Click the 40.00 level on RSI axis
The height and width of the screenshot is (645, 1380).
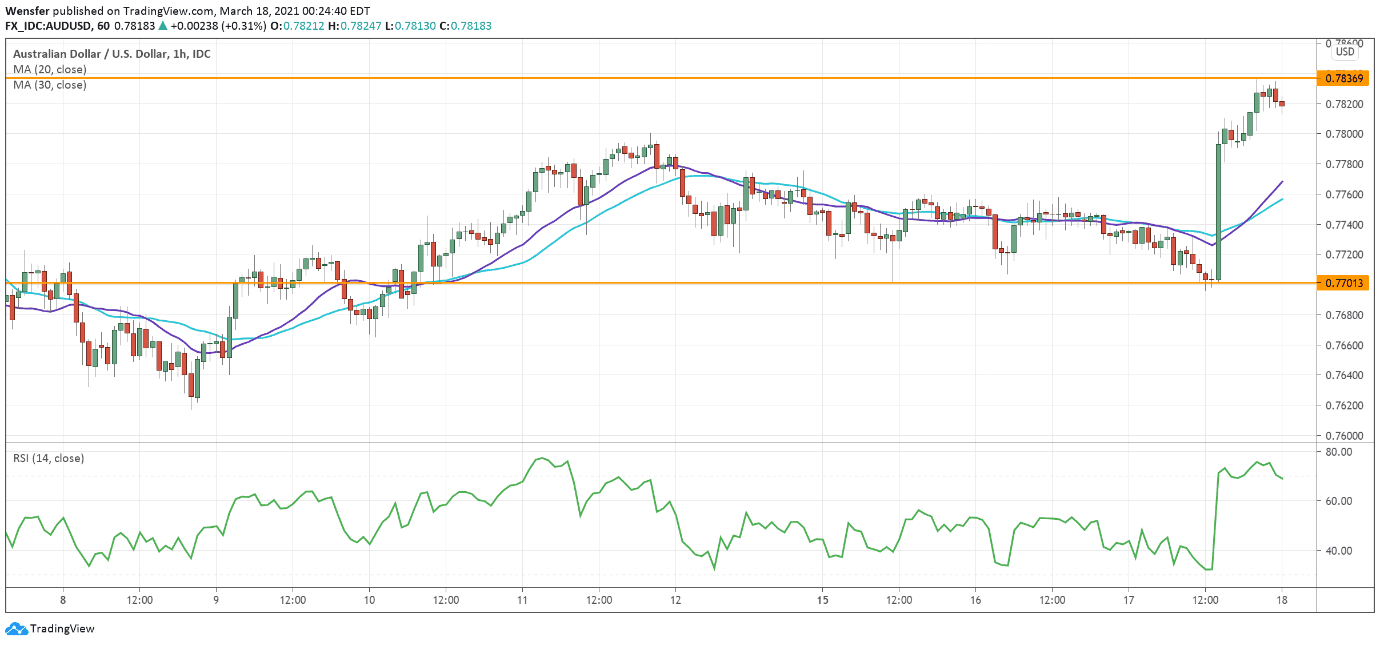point(1339,551)
